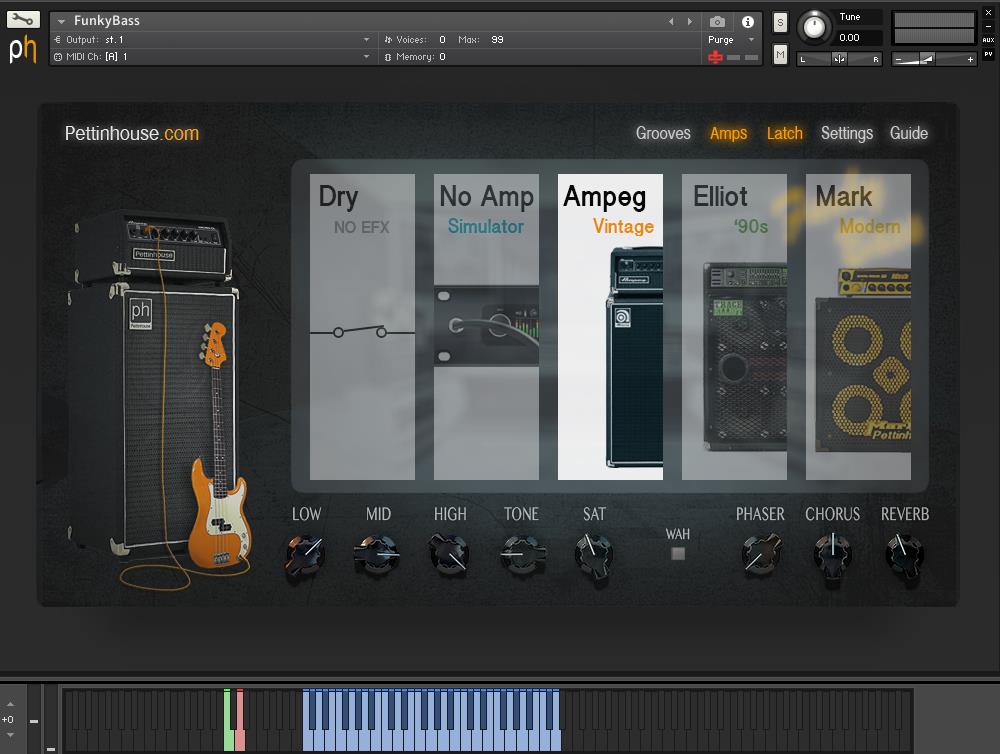Click the REVERB knob

904,553
